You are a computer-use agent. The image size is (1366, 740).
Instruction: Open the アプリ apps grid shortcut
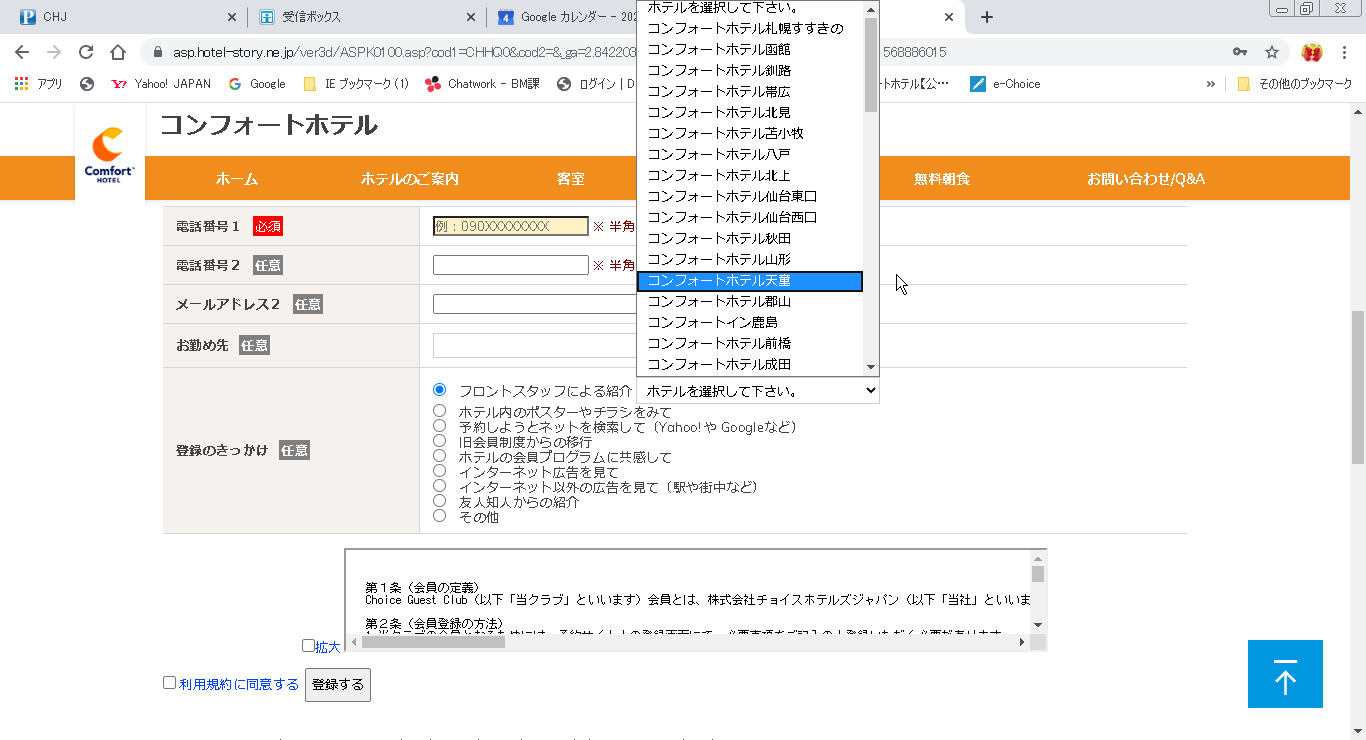click(39, 84)
